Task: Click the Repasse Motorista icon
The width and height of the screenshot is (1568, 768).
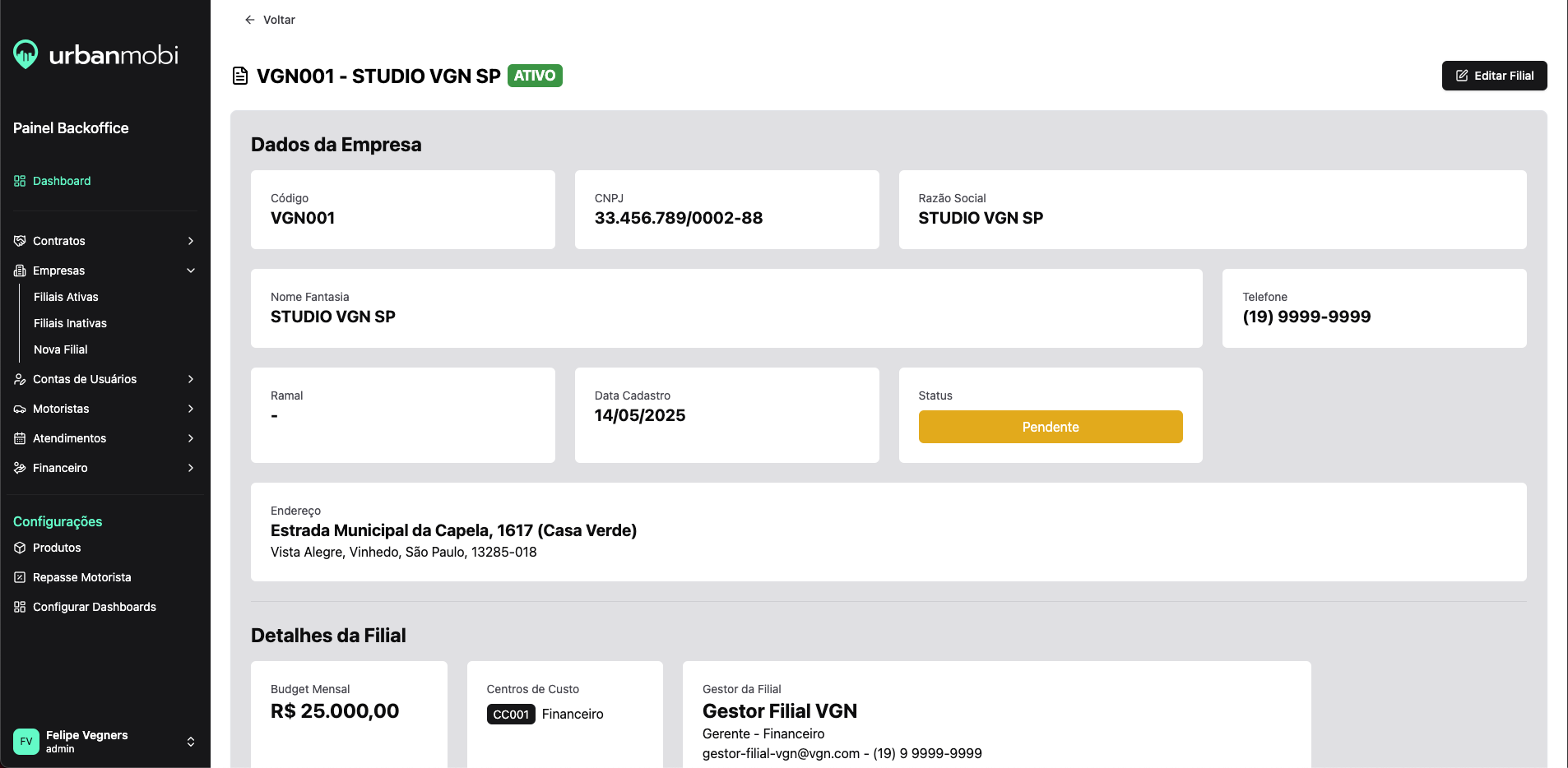Action: pyautogui.click(x=20, y=577)
